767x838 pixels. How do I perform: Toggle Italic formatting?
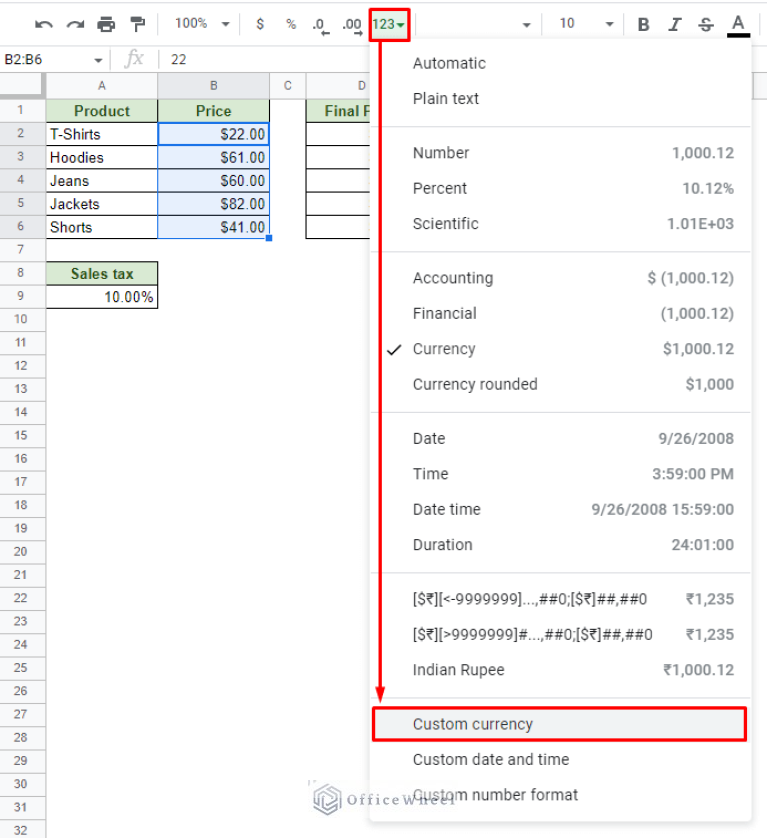pyautogui.click(x=675, y=24)
